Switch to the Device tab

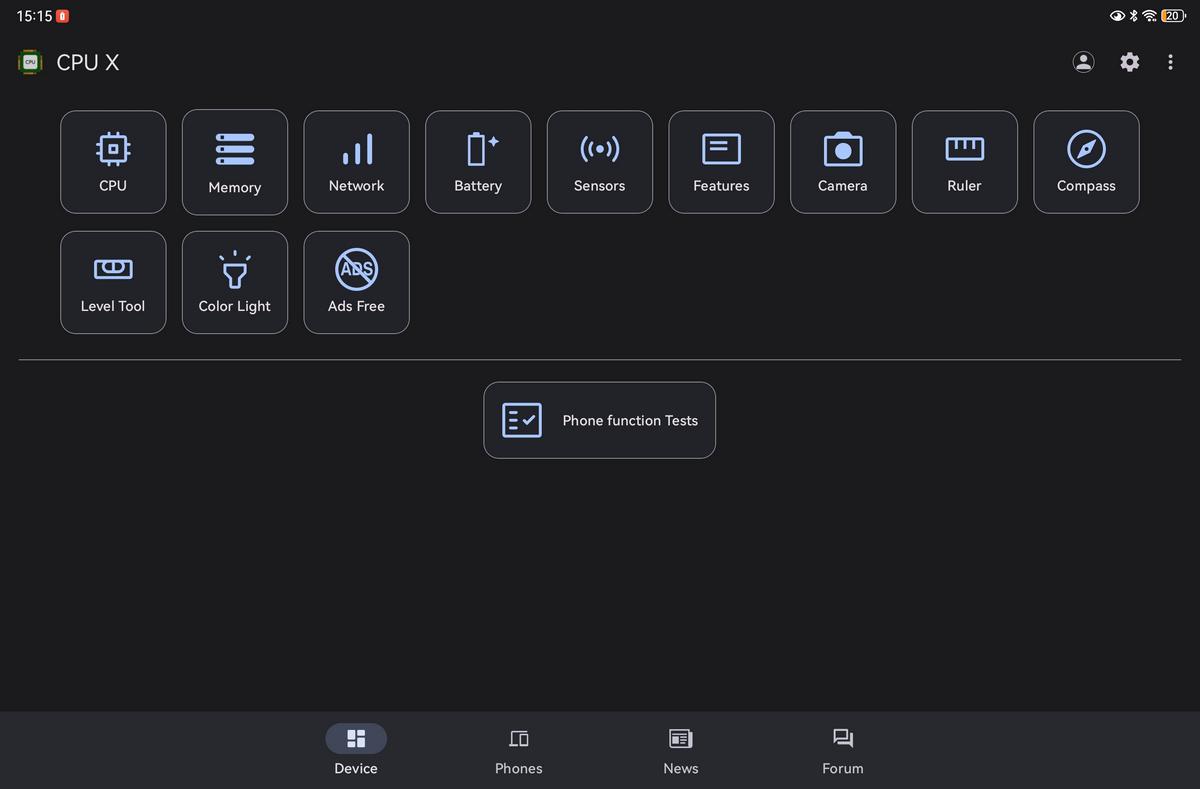tap(356, 750)
